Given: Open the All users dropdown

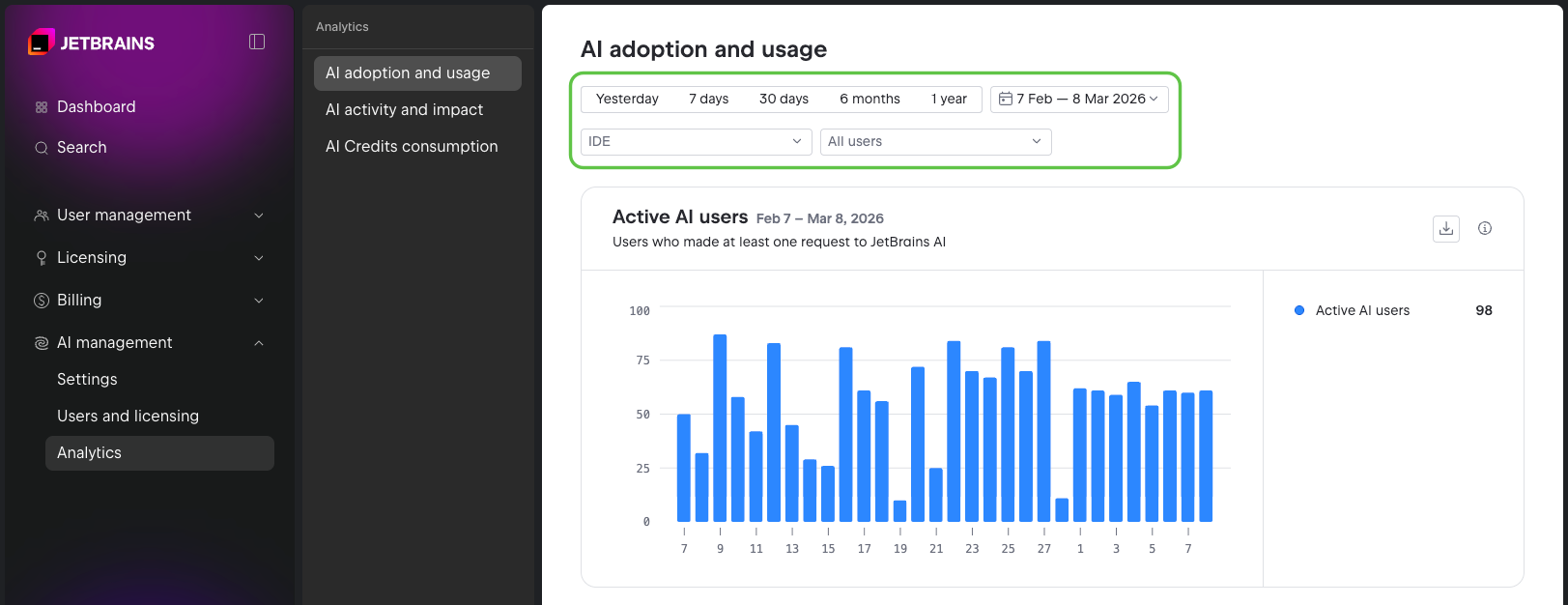Looking at the screenshot, I should (935, 142).
